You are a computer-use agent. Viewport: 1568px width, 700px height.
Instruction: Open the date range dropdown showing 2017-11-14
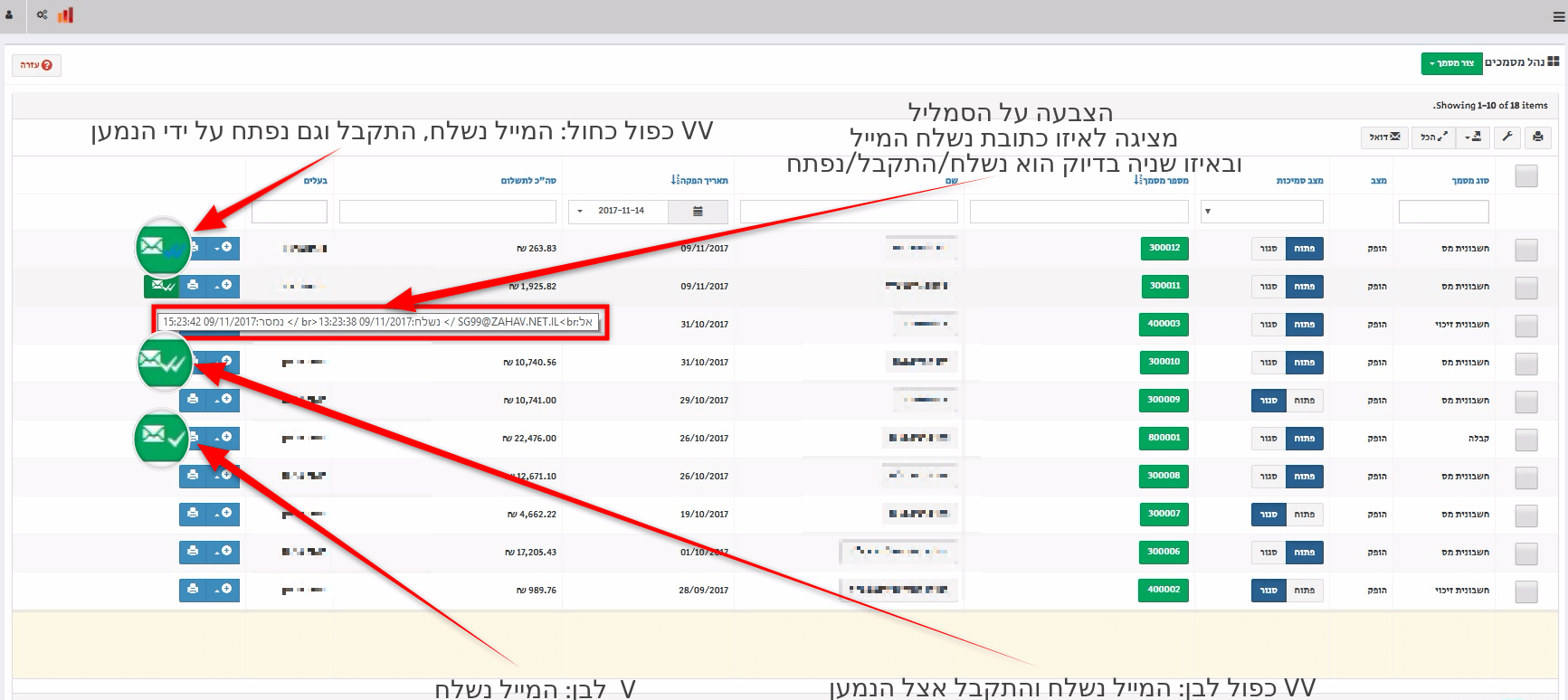(x=618, y=212)
